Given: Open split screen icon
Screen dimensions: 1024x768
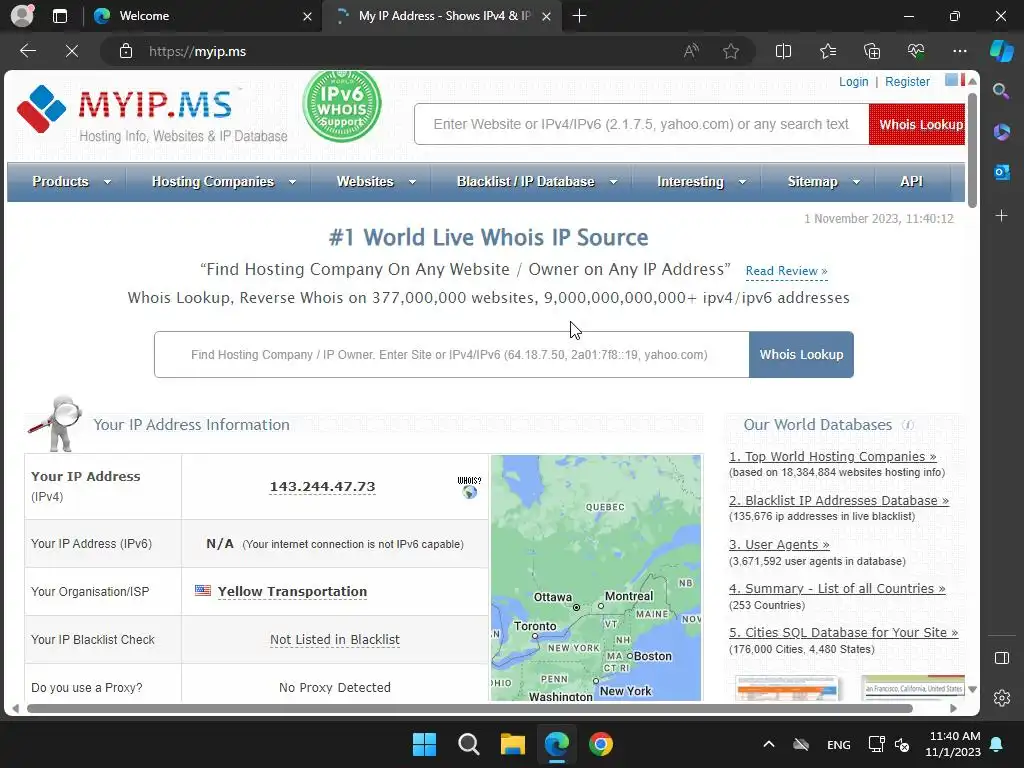Looking at the screenshot, I should tap(783, 51).
